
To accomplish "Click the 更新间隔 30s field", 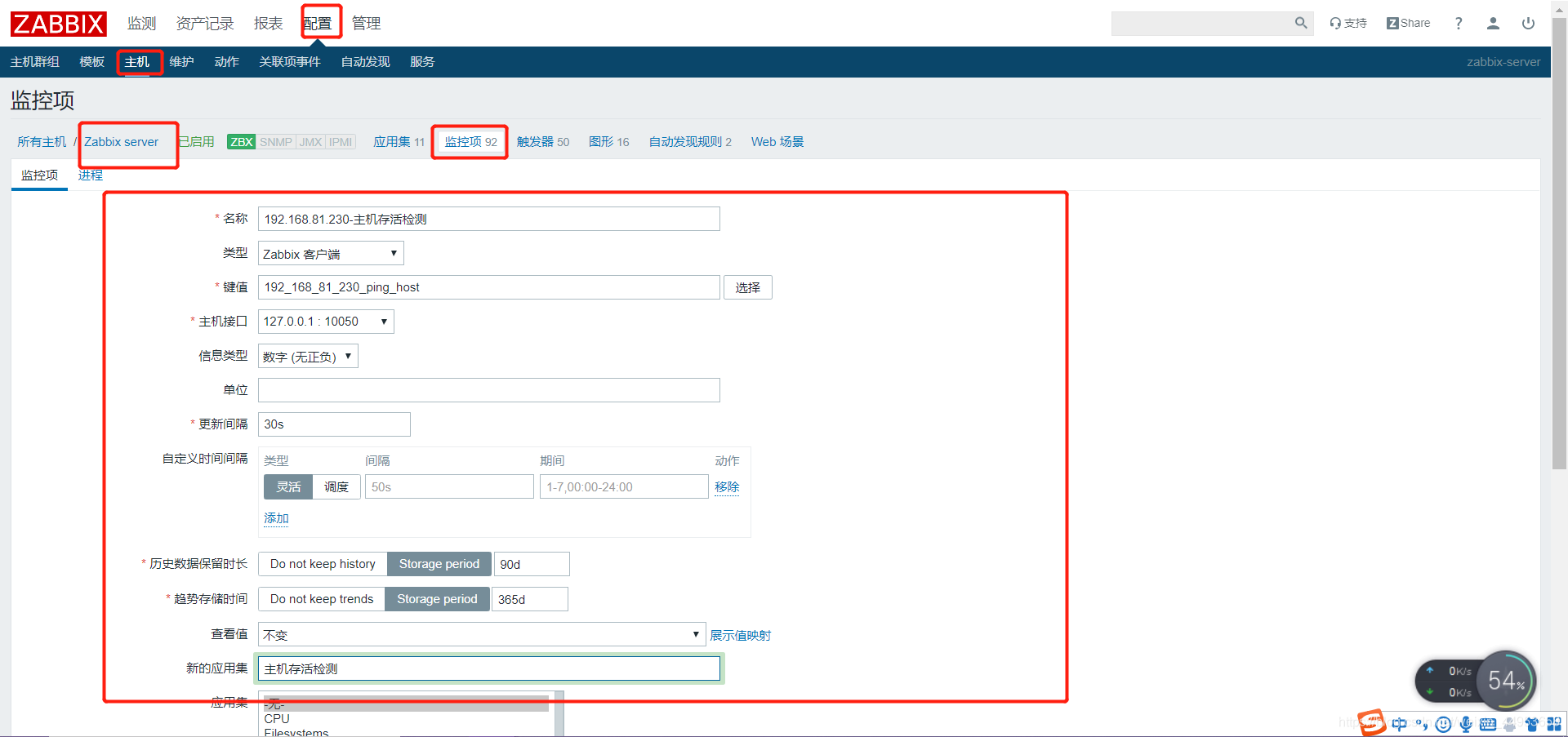I will pyautogui.click(x=334, y=424).
